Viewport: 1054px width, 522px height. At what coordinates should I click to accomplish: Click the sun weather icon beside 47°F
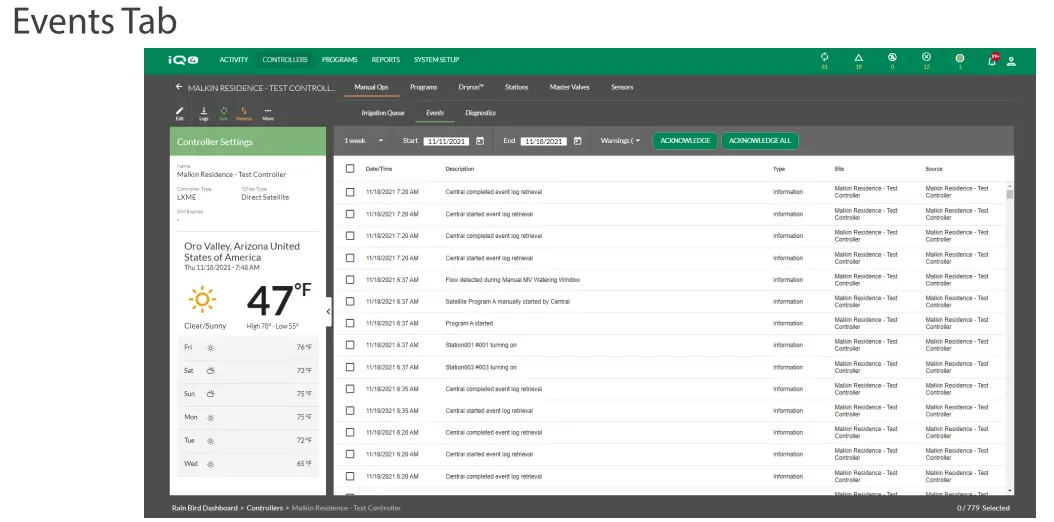pyautogui.click(x=202, y=300)
